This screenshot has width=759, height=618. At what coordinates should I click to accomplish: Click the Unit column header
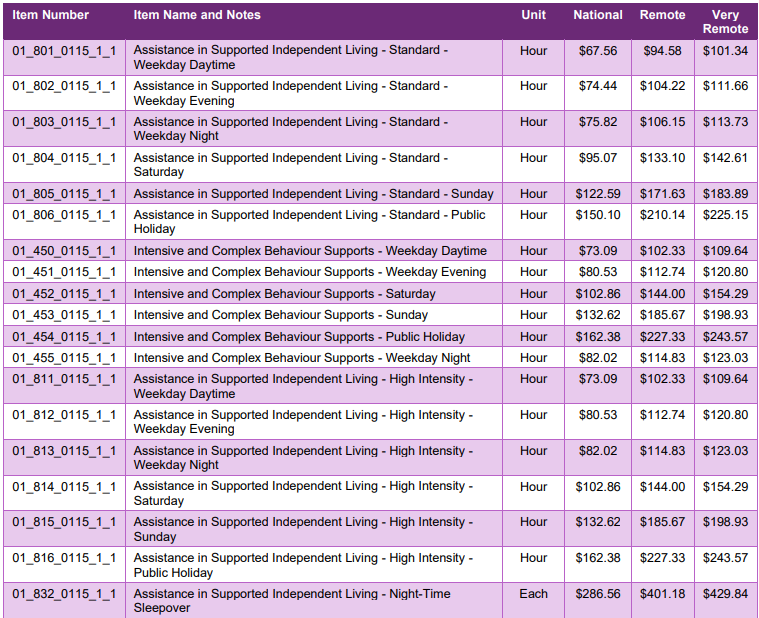coord(534,15)
